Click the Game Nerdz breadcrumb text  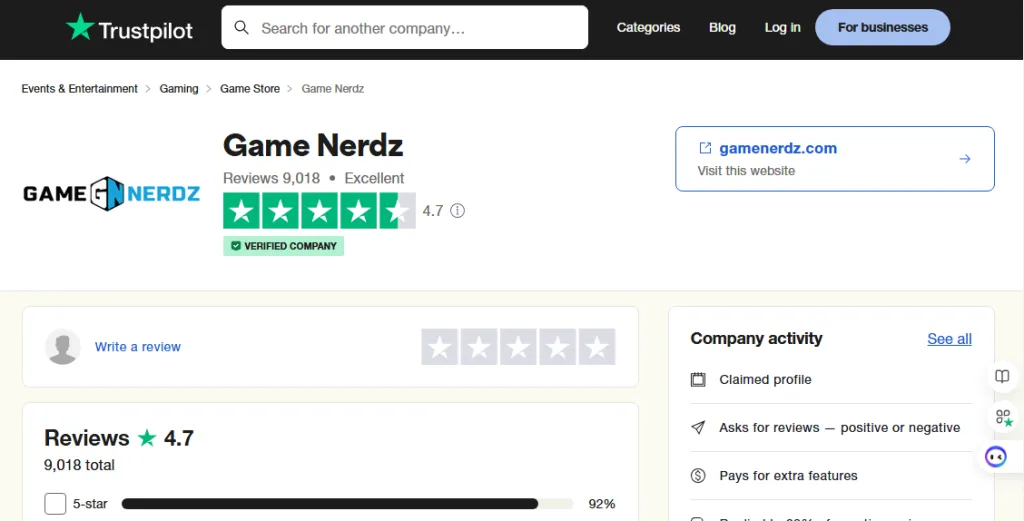(x=332, y=89)
